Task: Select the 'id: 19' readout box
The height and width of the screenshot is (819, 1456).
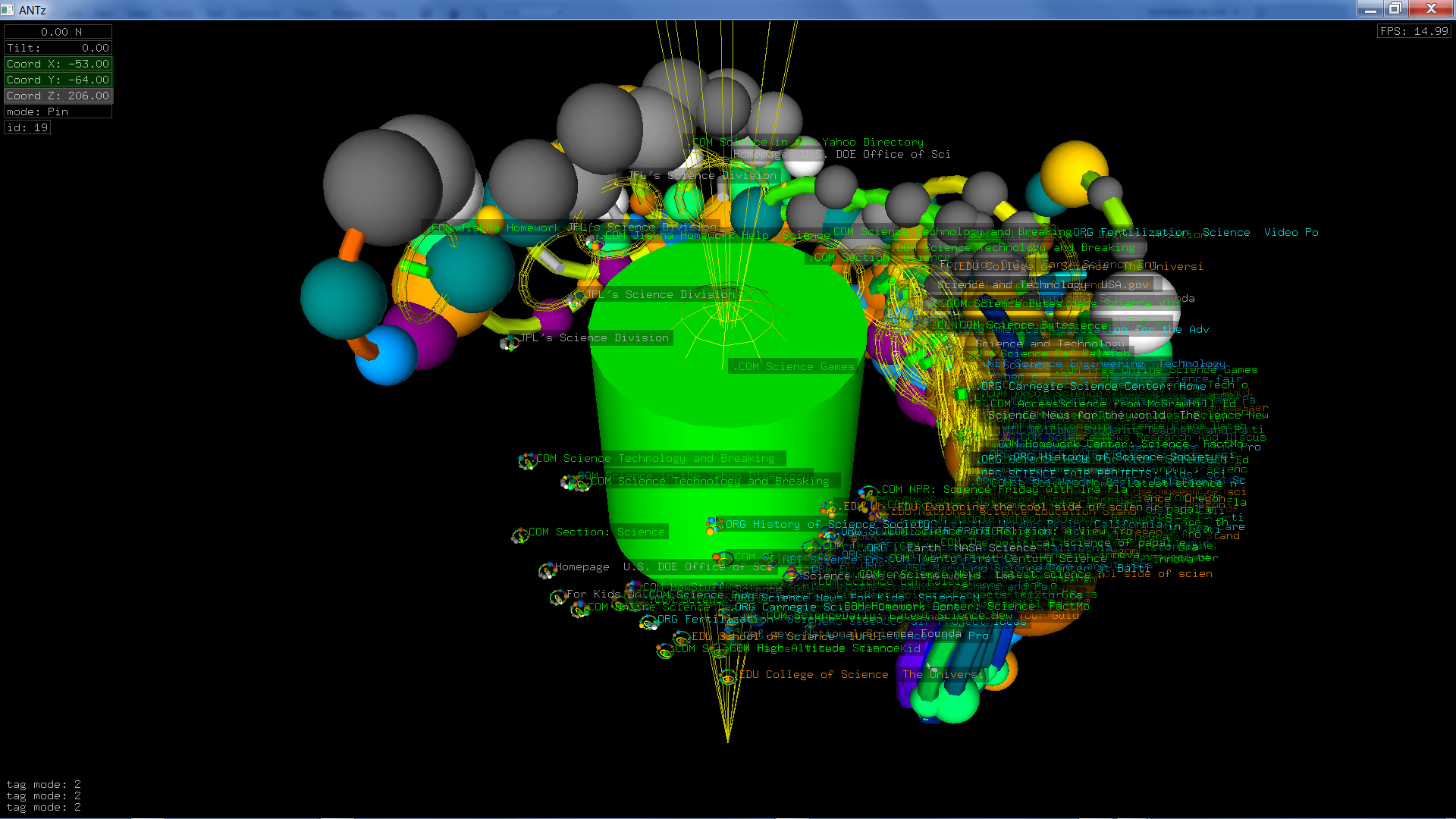Action: pos(27,127)
